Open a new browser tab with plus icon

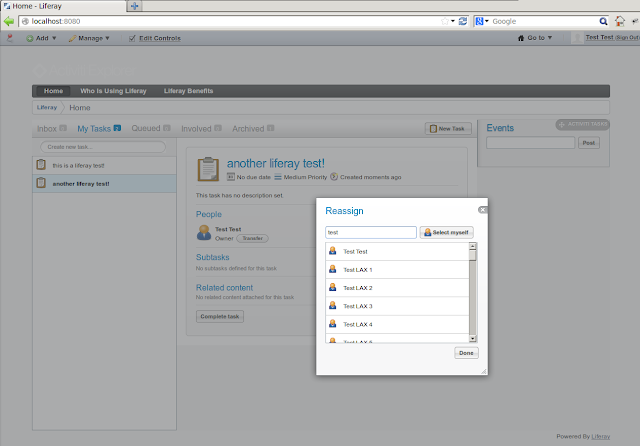click(x=134, y=6)
